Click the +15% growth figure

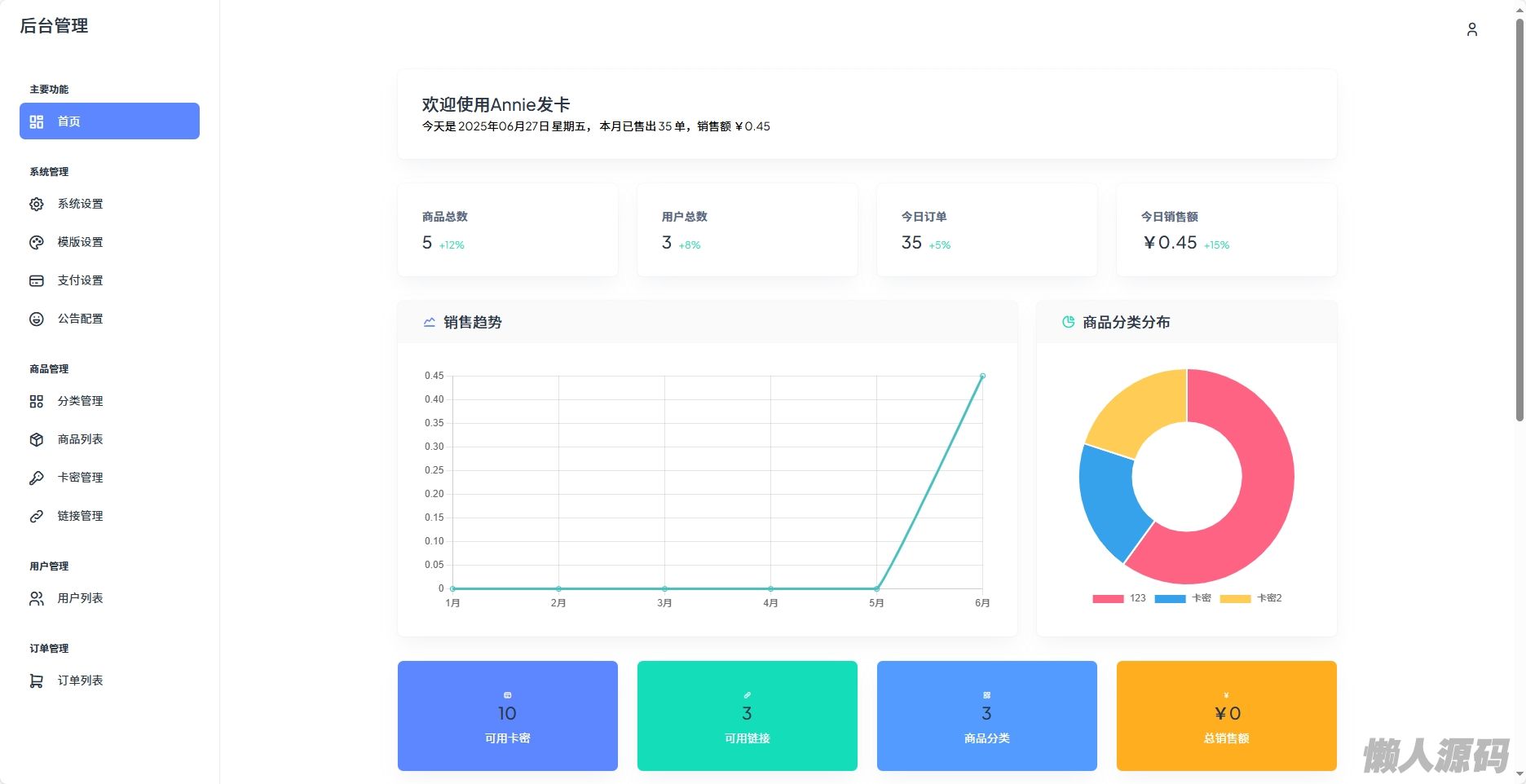tap(1217, 245)
